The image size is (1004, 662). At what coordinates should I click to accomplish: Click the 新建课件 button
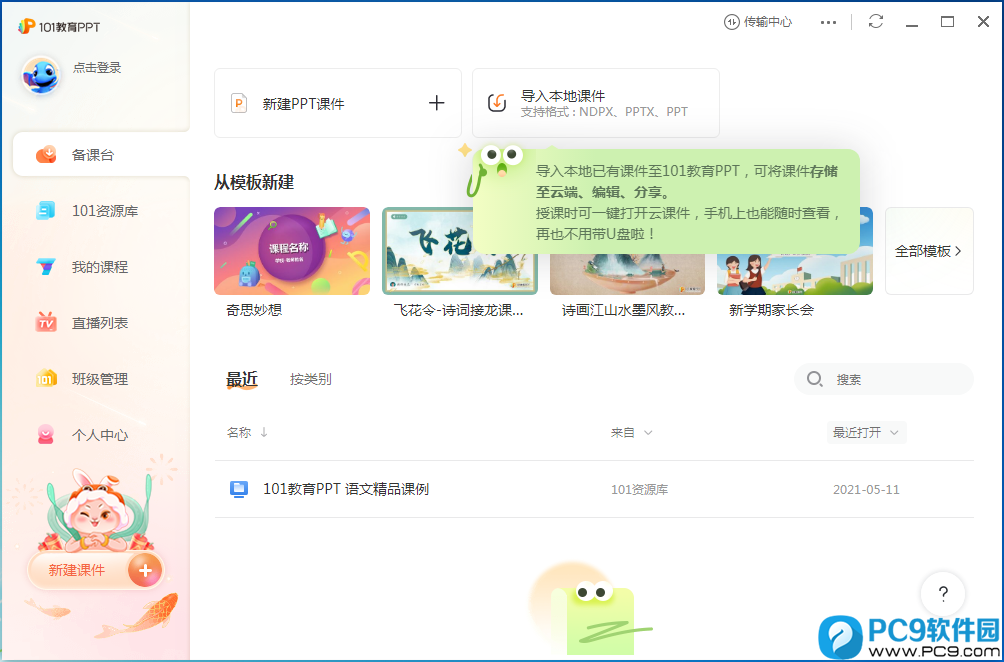pos(95,570)
